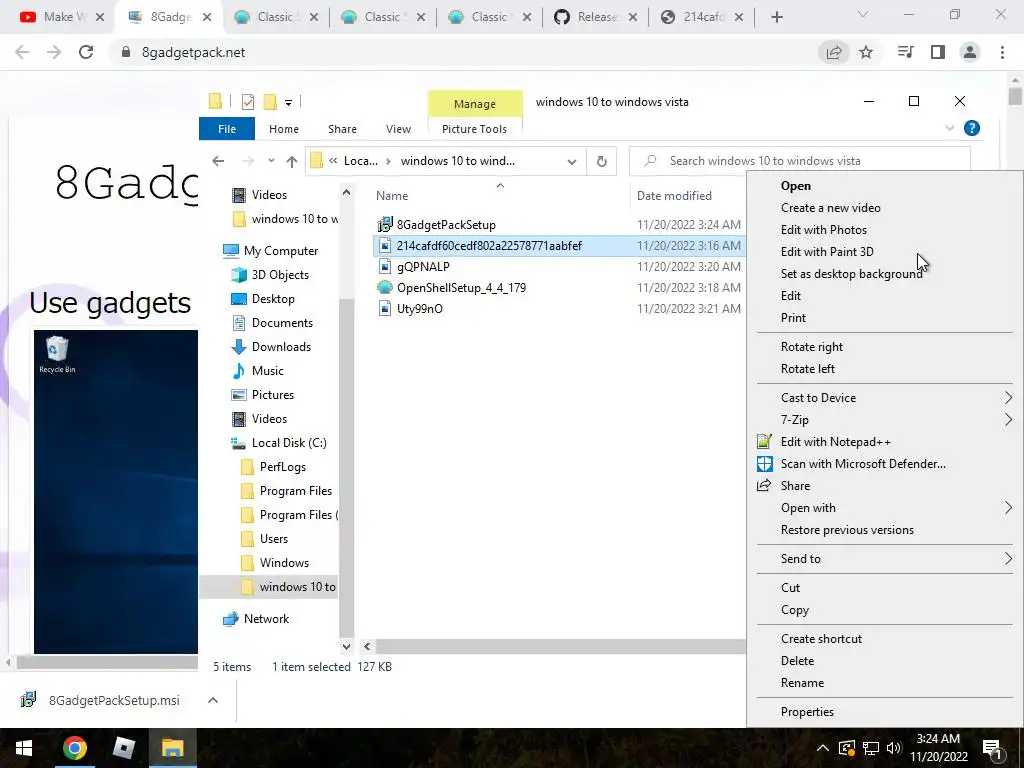
Task: Open 3D Objects folder
Action: click(280, 275)
